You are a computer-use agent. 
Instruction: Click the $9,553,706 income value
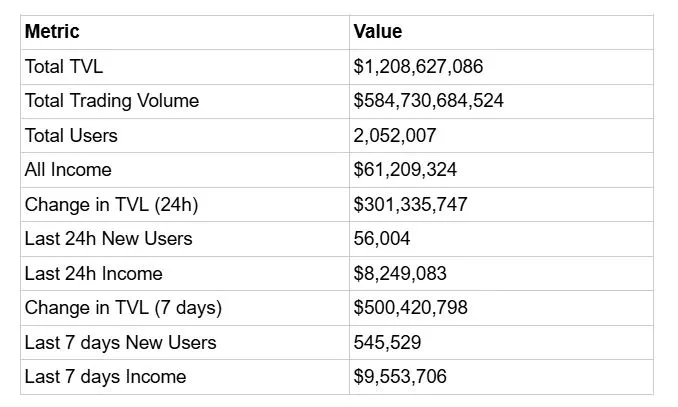[400, 377]
